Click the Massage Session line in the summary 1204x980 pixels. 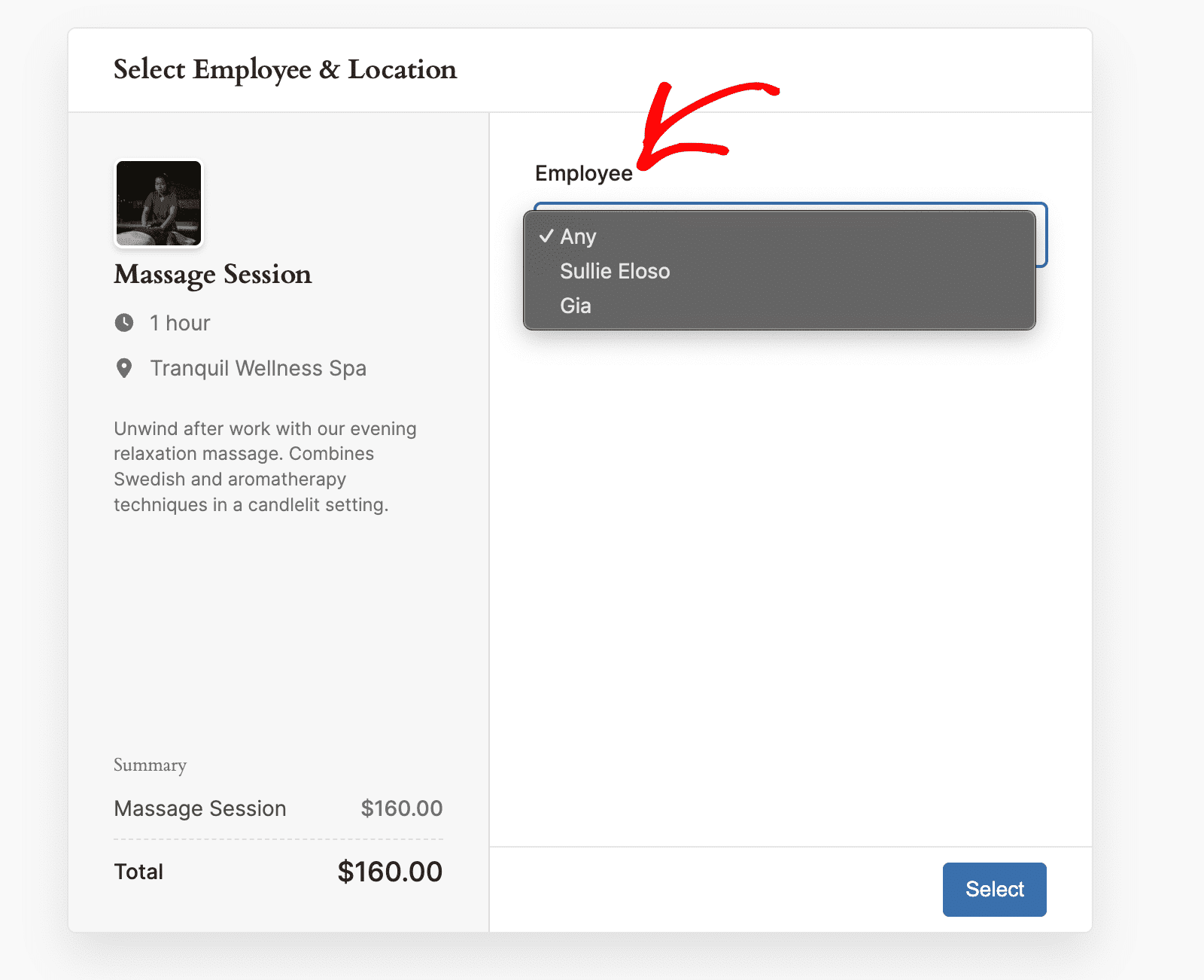point(199,808)
